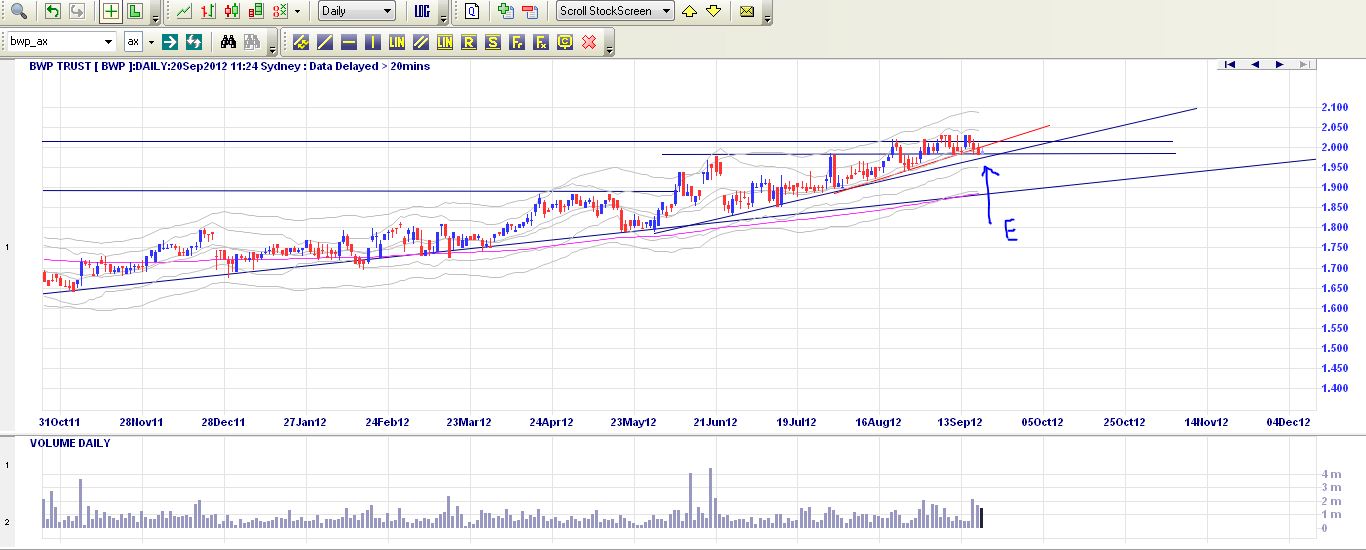Select the bar chart style icon

click(x=209, y=12)
